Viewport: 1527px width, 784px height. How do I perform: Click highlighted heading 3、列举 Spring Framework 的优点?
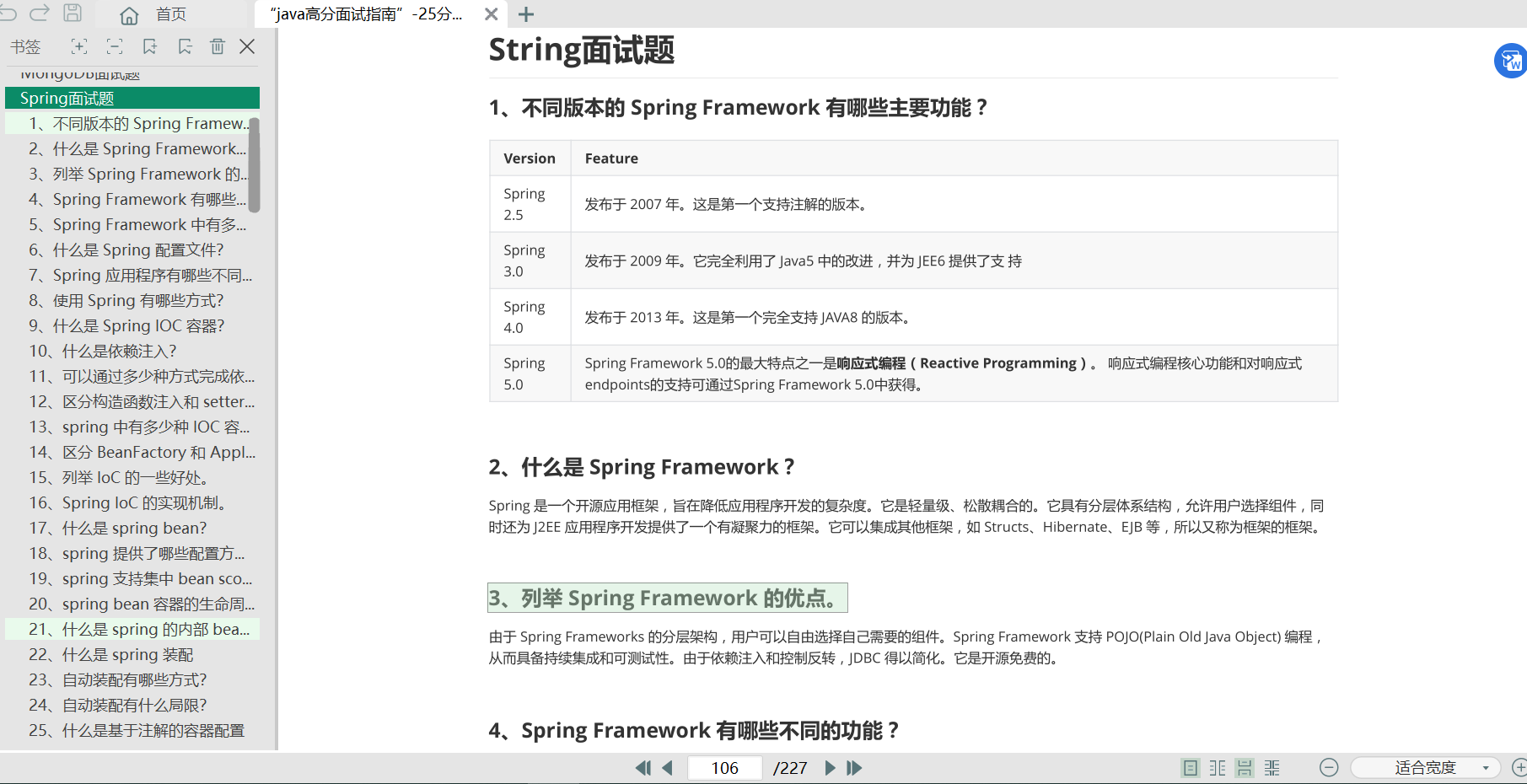point(668,598)
